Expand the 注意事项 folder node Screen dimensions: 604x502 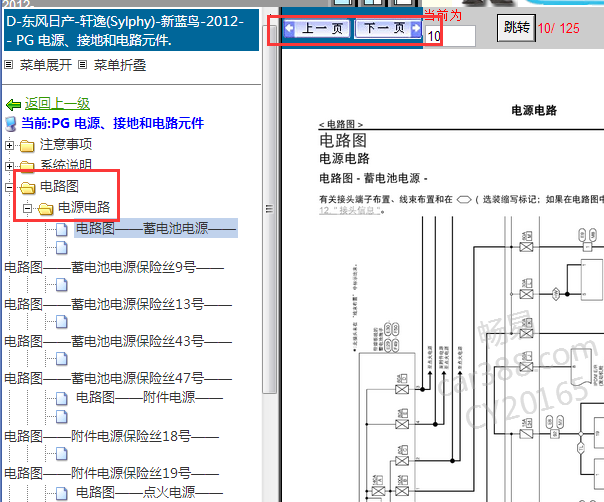tap(9, 146)
